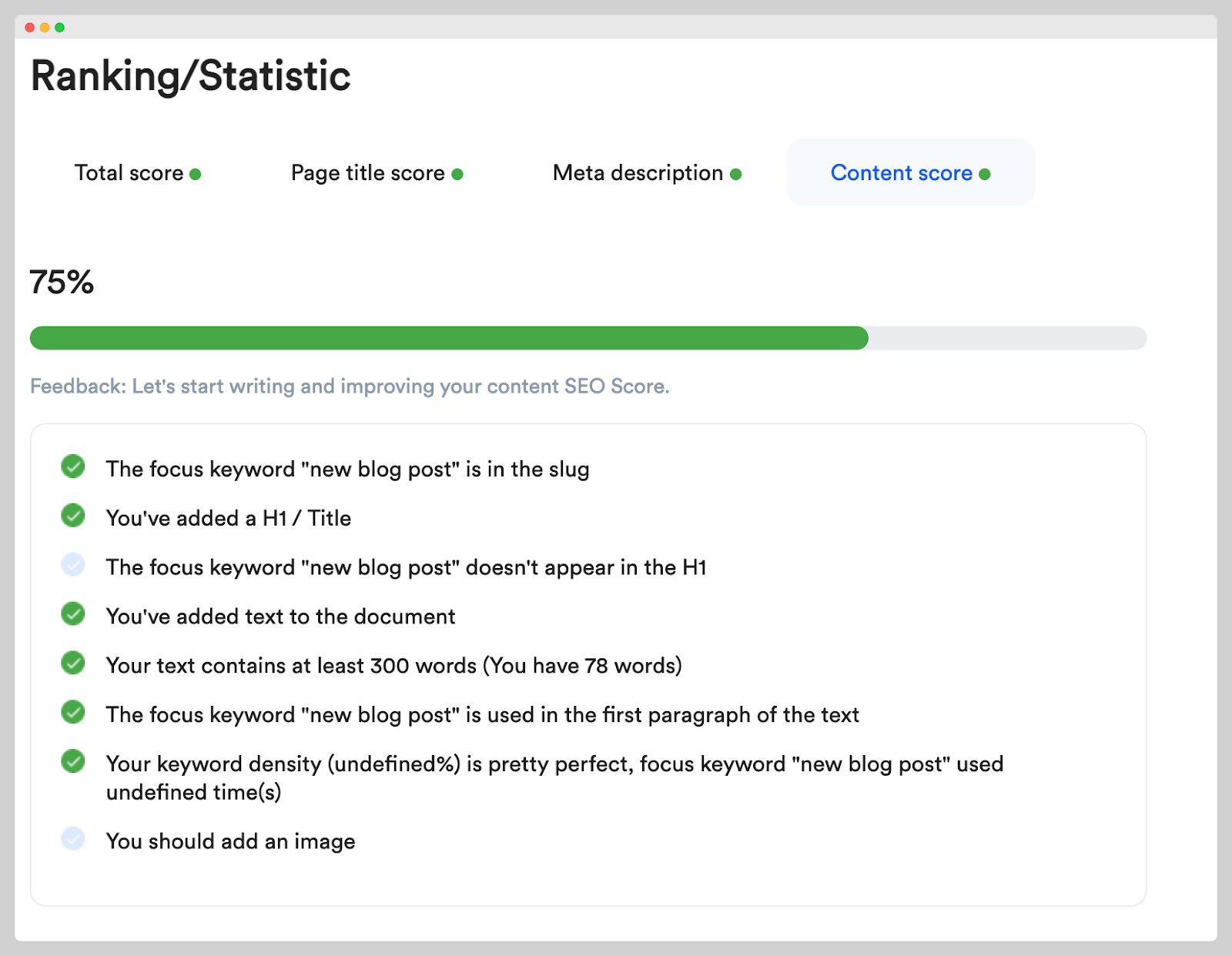Click the feedback text under the progress bar
1232x956 pixels.
pos(350,386)
